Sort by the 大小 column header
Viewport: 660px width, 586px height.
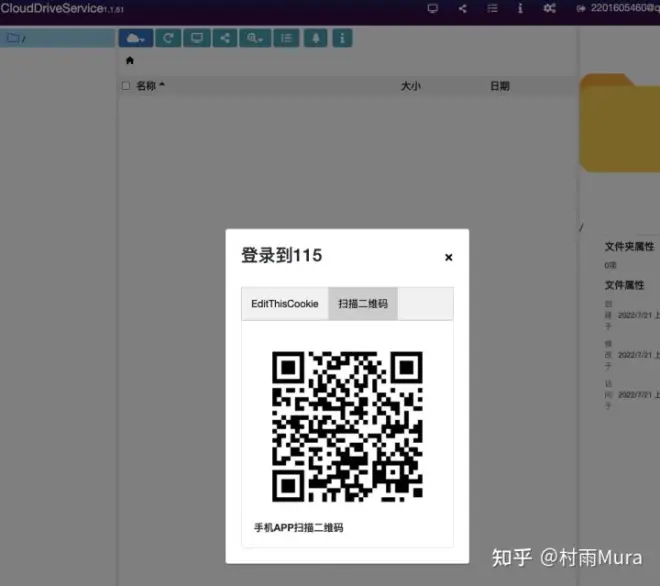[410, 86]
